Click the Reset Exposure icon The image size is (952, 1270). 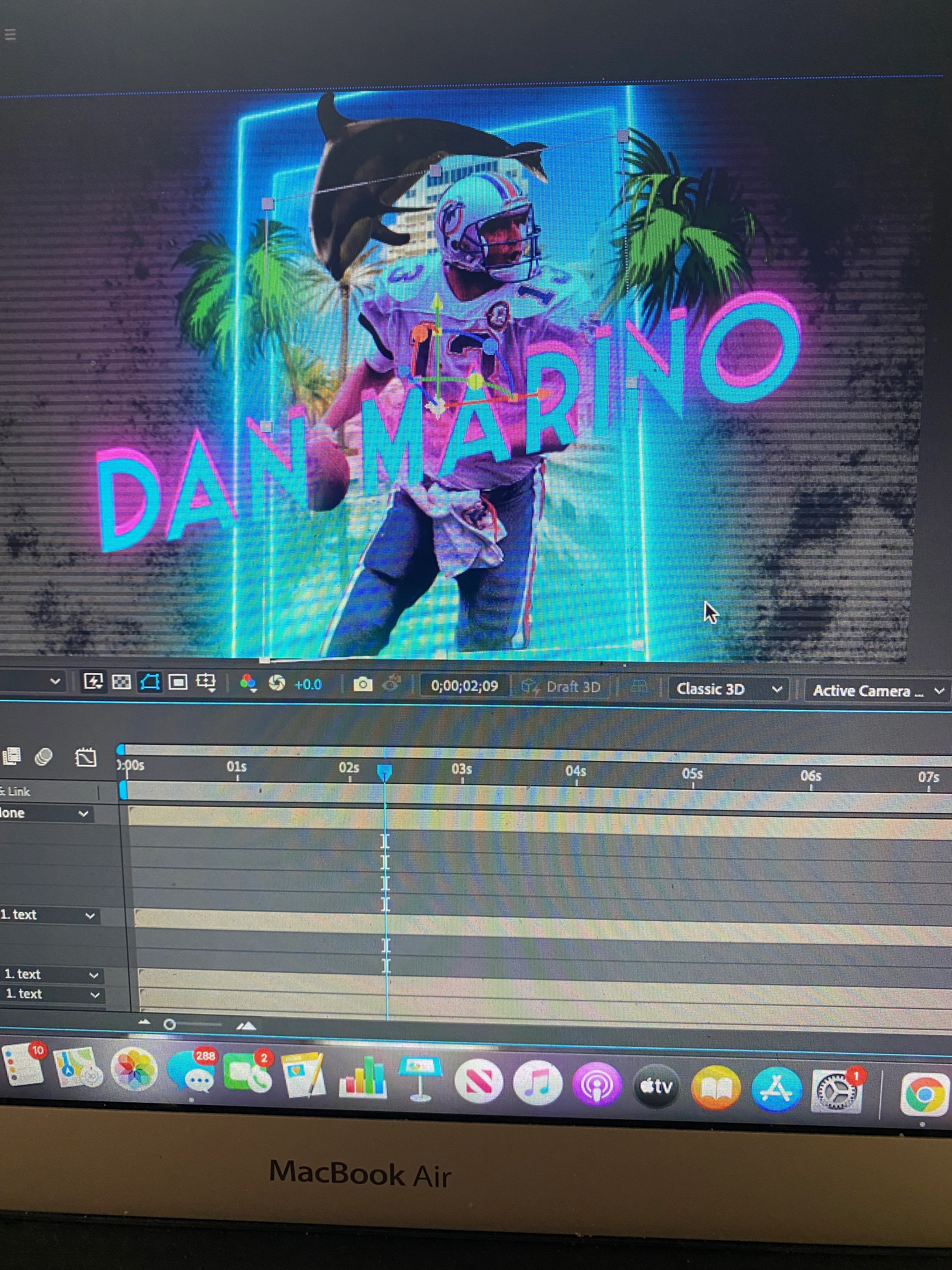tap(277, 683)
